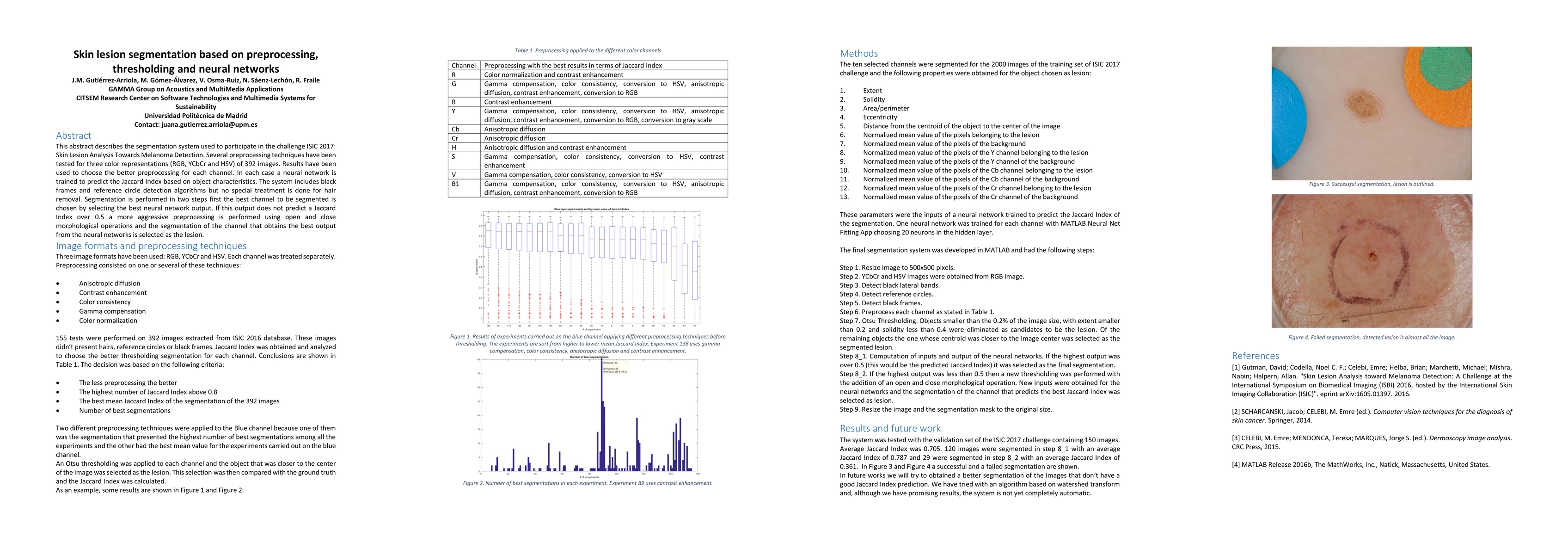Click the Results and future work heading
The width and height of the screenshot is (1568, 555).
click(890, 428)
